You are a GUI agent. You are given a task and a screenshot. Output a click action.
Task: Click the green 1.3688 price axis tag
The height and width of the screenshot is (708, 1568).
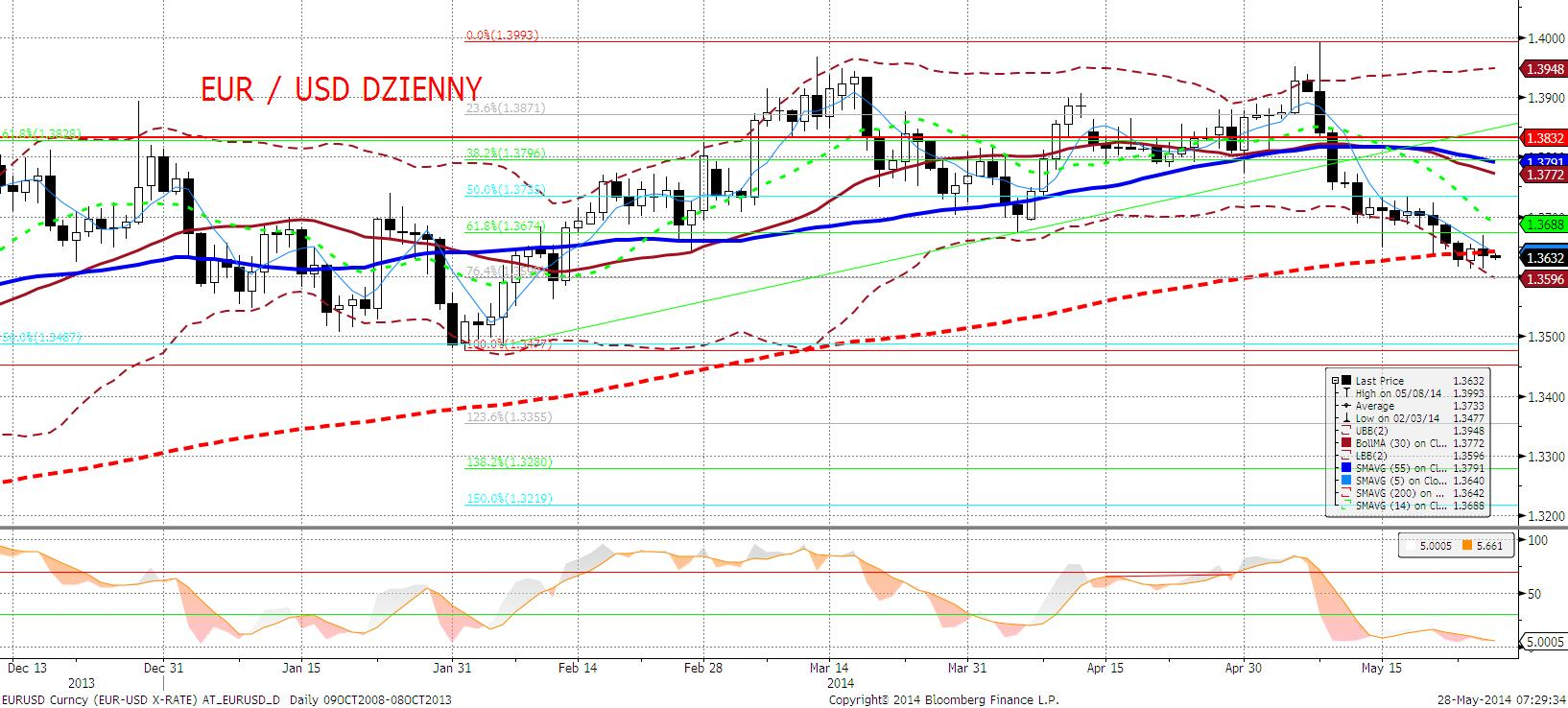pyautogui.click(x=1544, y=224)
